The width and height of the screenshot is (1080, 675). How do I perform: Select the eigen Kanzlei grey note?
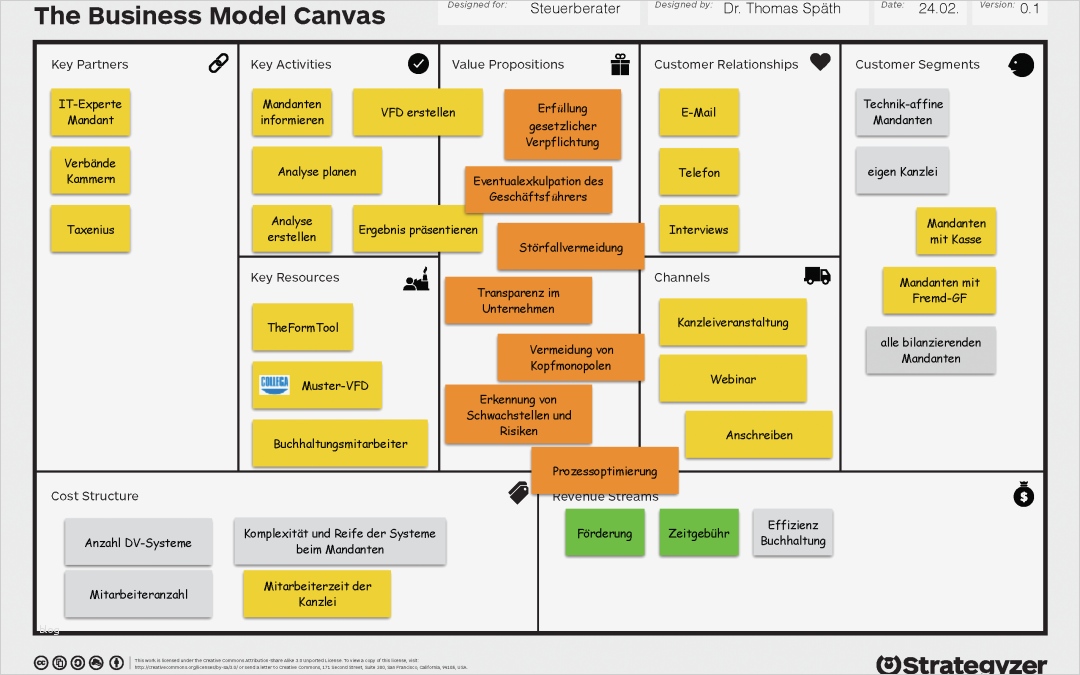pyautogui.click(x=902, y=171)
